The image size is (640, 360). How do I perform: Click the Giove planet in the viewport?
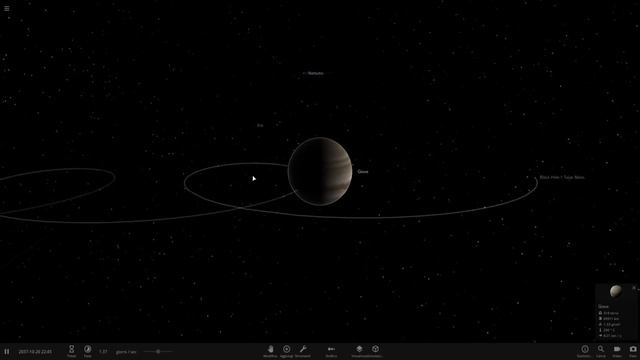[320, 171]
